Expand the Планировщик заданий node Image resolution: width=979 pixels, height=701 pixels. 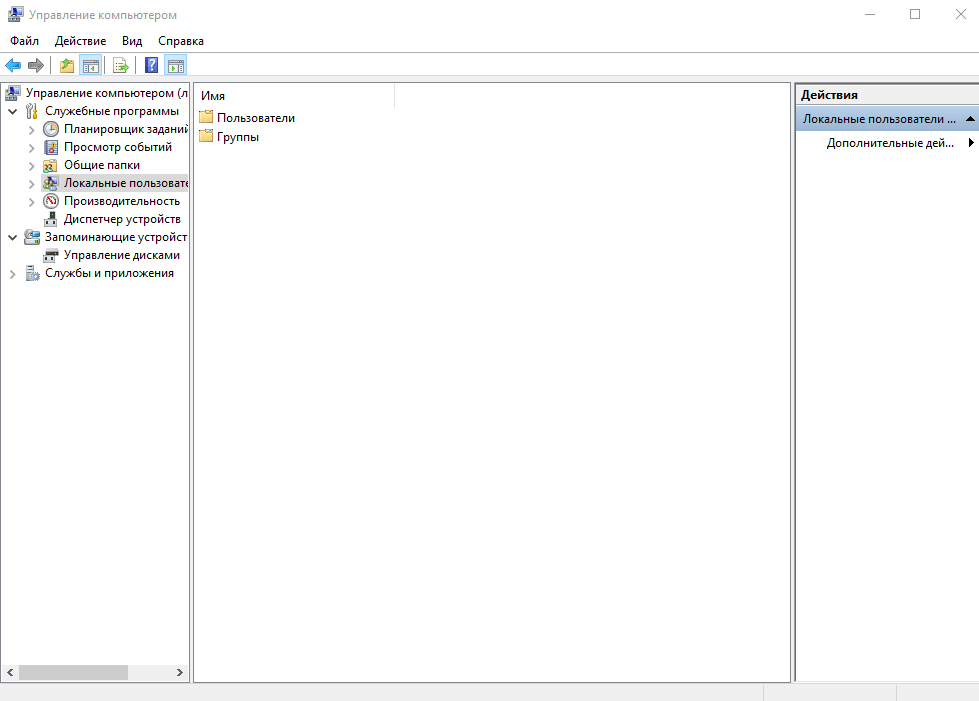pos(32,130)
